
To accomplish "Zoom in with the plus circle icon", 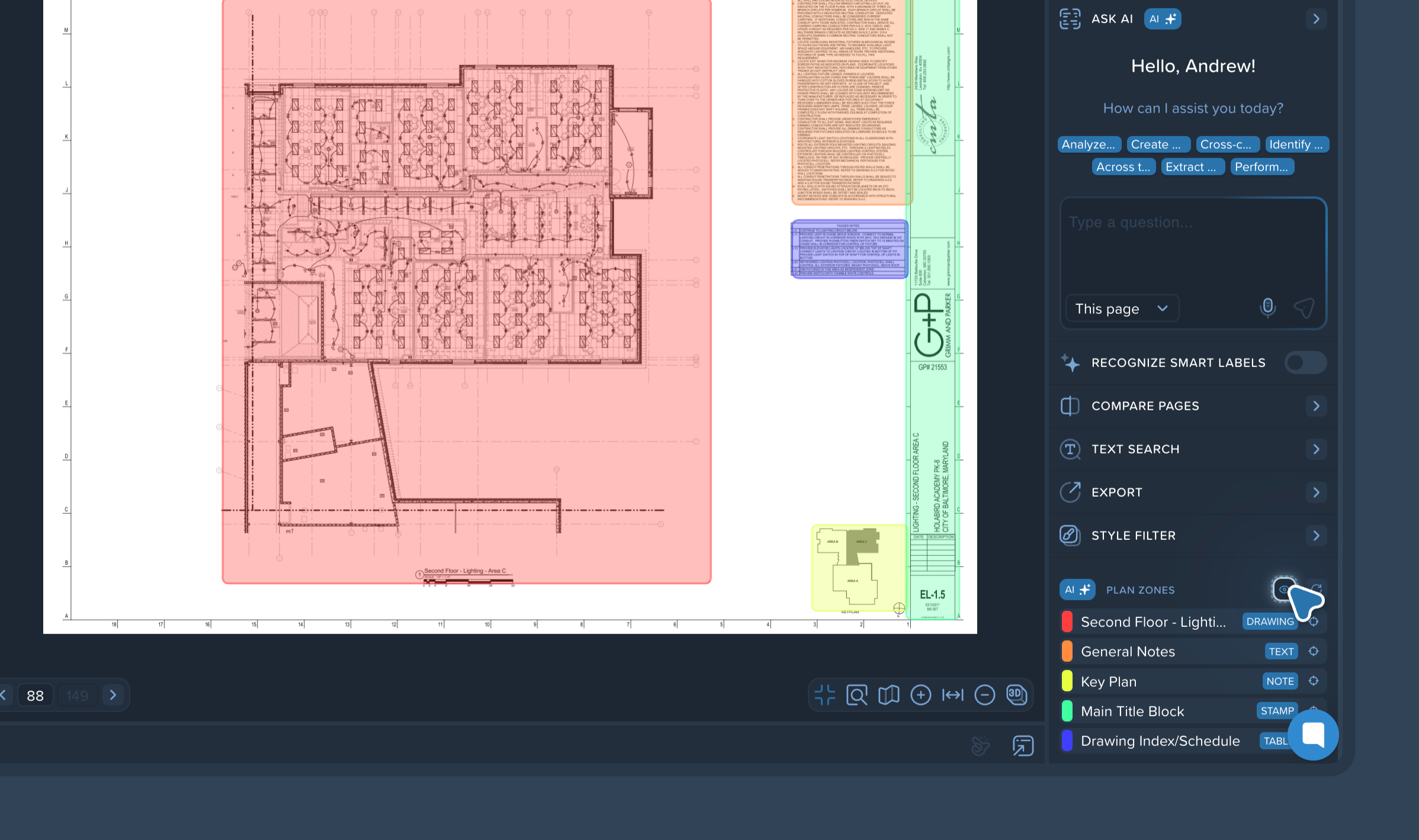I will coord(920,694).
